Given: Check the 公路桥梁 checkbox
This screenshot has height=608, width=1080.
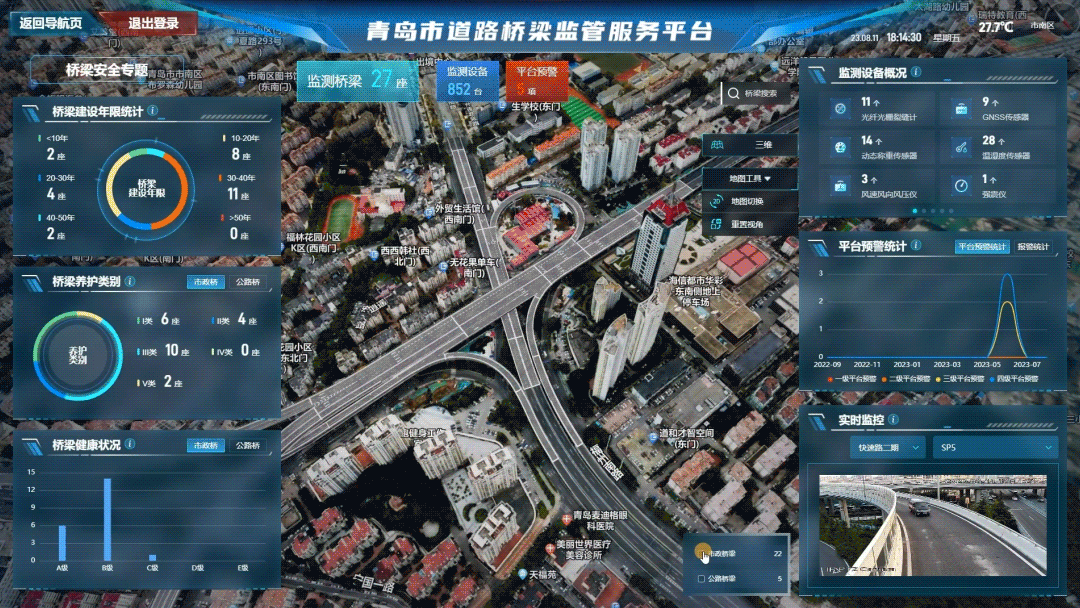Looking at the screenshot, I should [701, 579].
